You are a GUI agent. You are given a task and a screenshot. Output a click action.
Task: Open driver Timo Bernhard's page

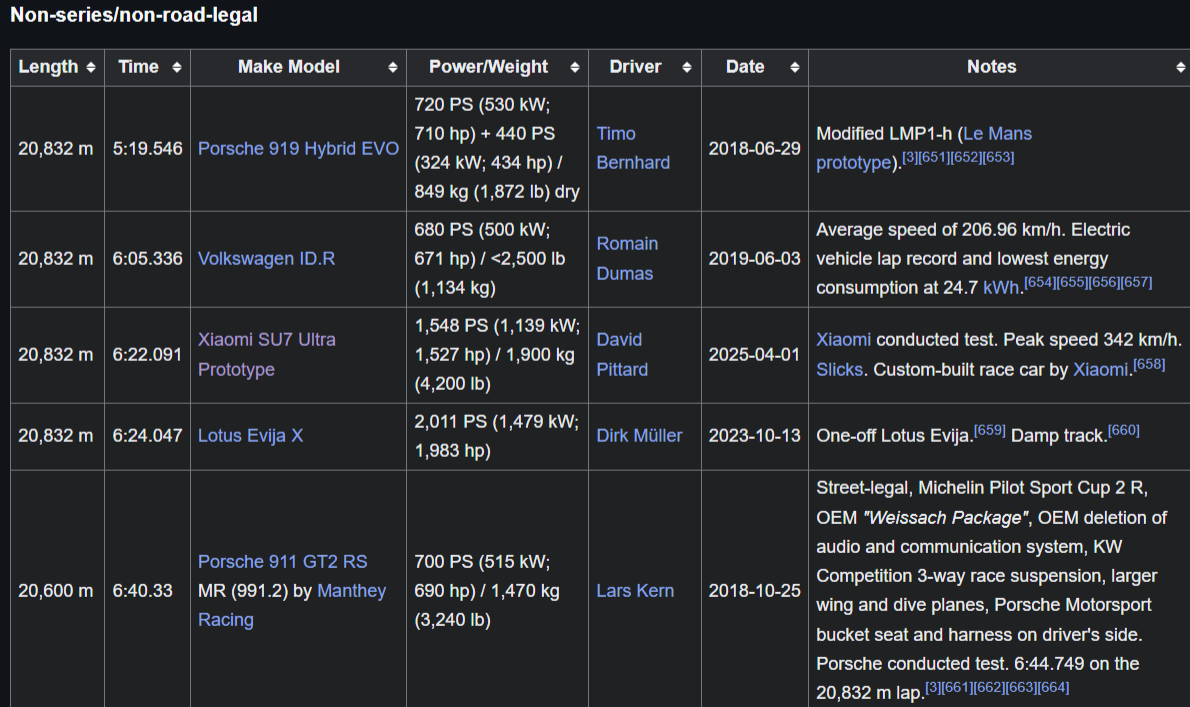pos(633,148)
